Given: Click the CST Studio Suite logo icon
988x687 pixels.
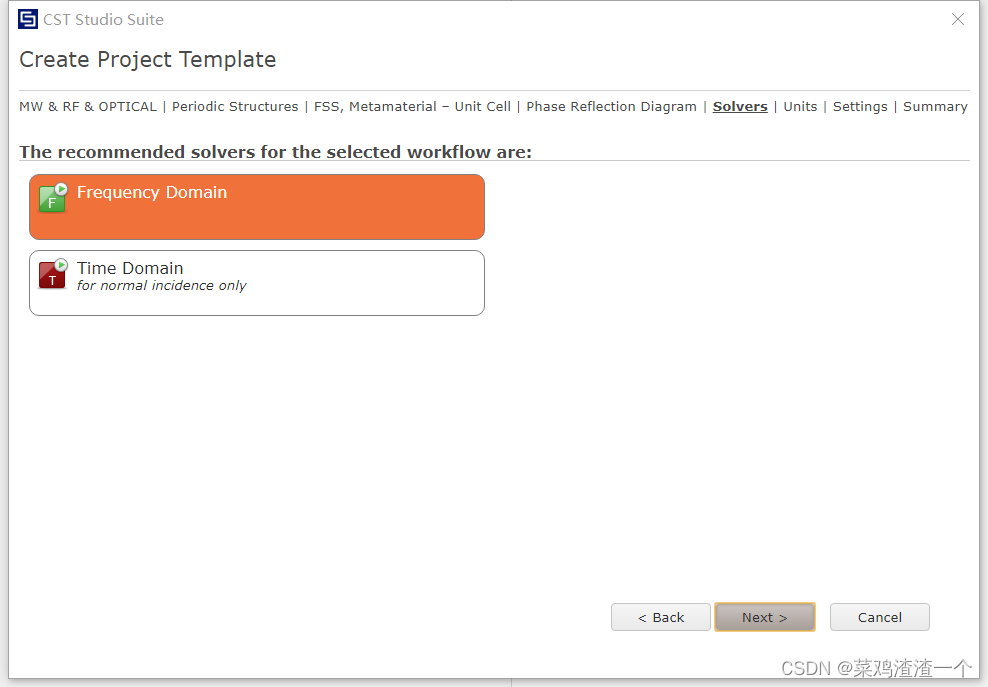Looking at the screenshot, I should click(x=28, y=20).
